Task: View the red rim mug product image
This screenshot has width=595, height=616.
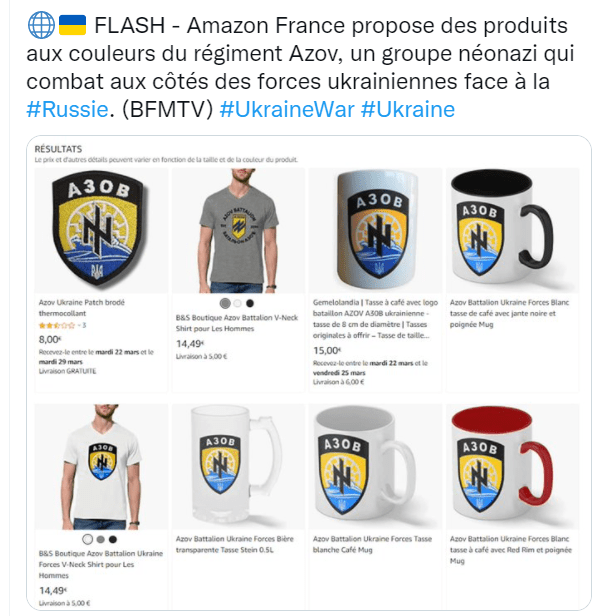Action: point(513,467)
